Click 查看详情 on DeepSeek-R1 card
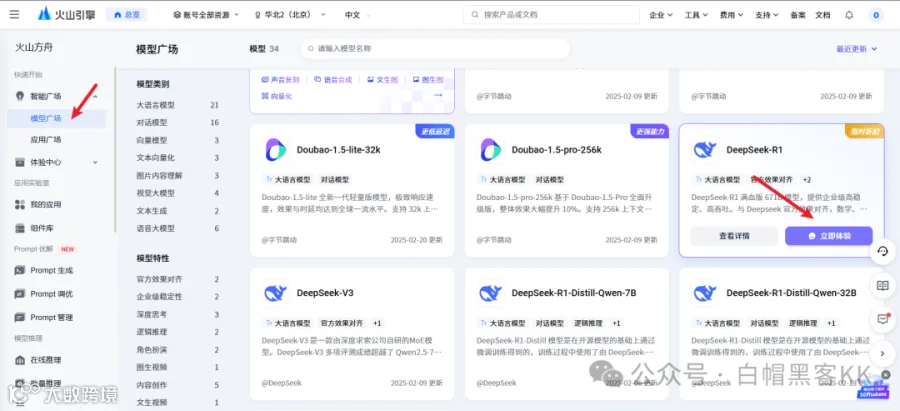The width and height of the screenshot is (900, 411). coord(734,235)
